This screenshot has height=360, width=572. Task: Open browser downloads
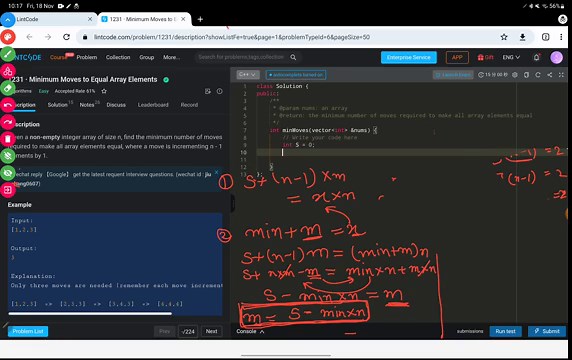point(522,37)
